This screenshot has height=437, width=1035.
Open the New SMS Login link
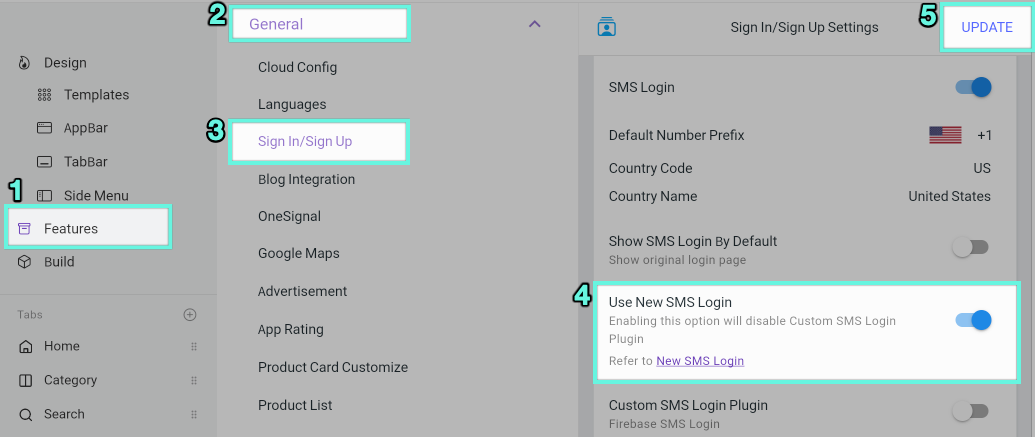[700, 361]
